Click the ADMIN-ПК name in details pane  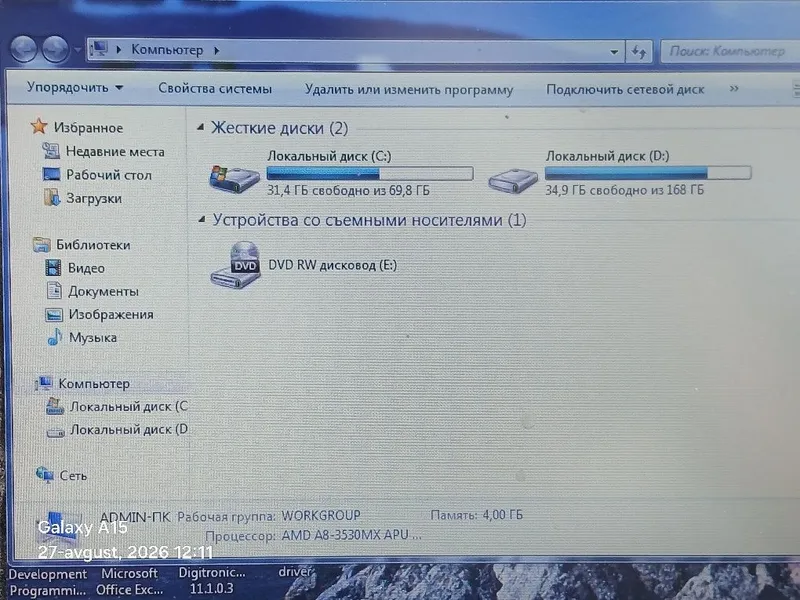coord(135,516)
